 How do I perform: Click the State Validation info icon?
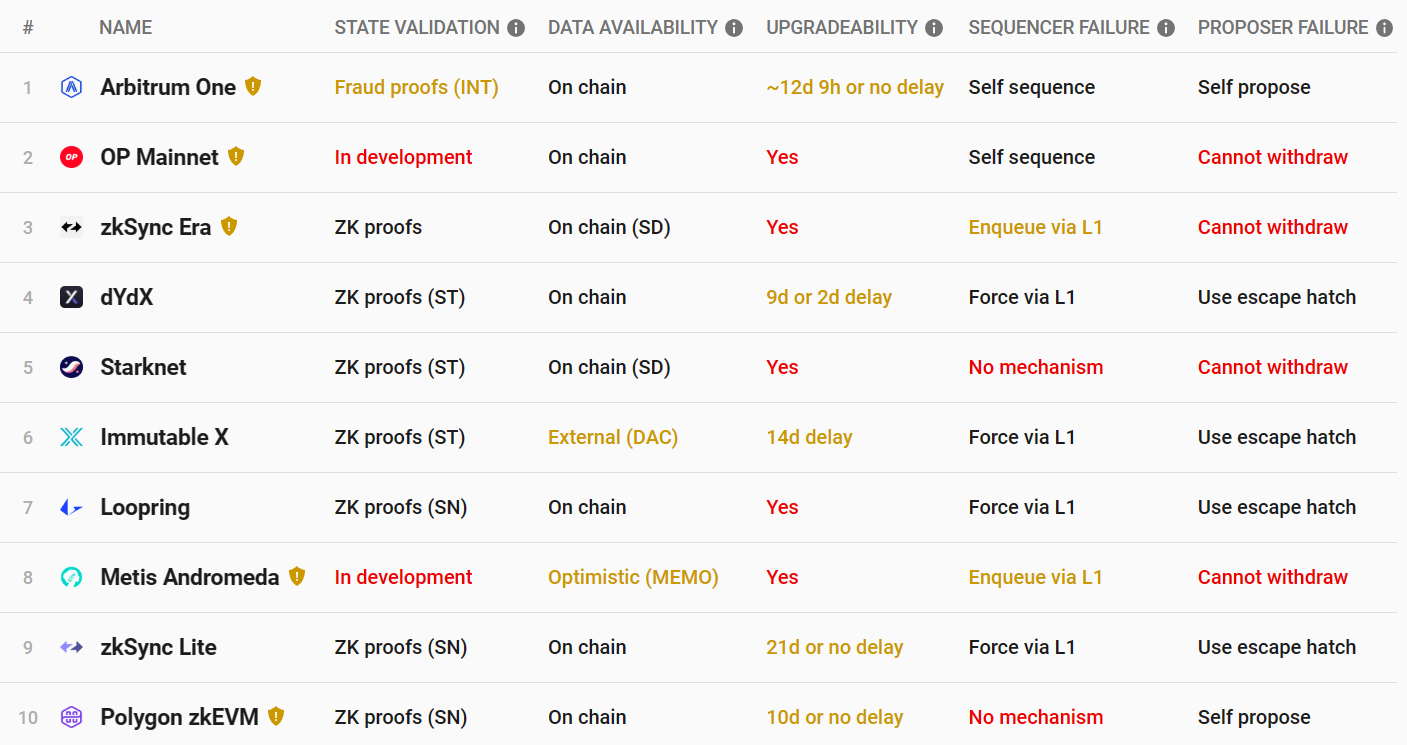516,28
